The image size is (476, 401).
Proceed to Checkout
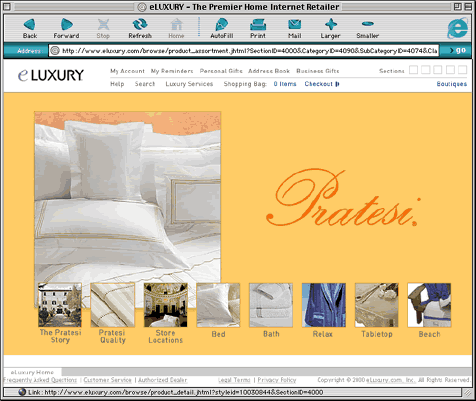pyautogui.click(x=322, y=84)
